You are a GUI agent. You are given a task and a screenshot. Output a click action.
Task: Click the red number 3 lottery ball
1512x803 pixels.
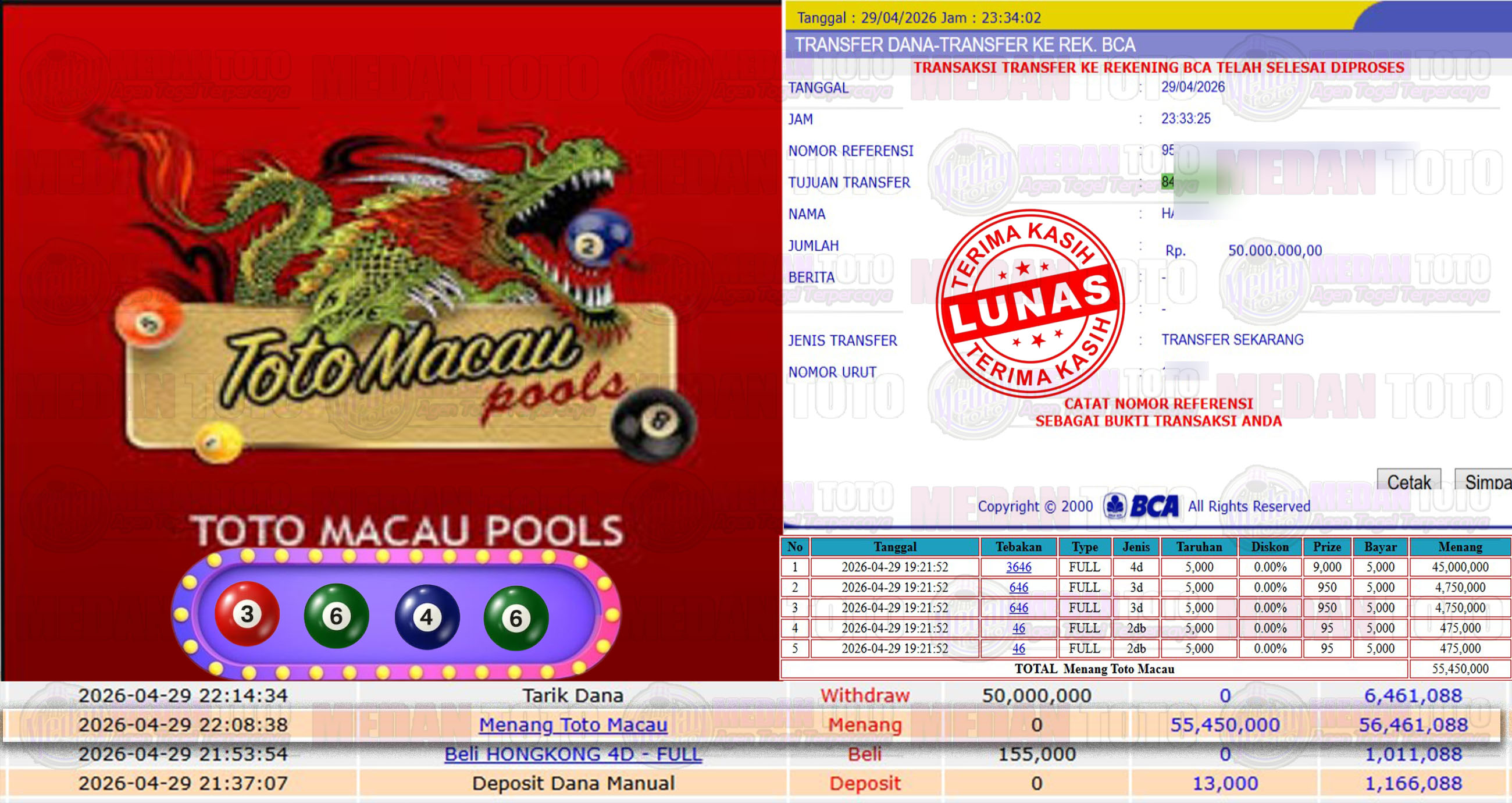247,614
